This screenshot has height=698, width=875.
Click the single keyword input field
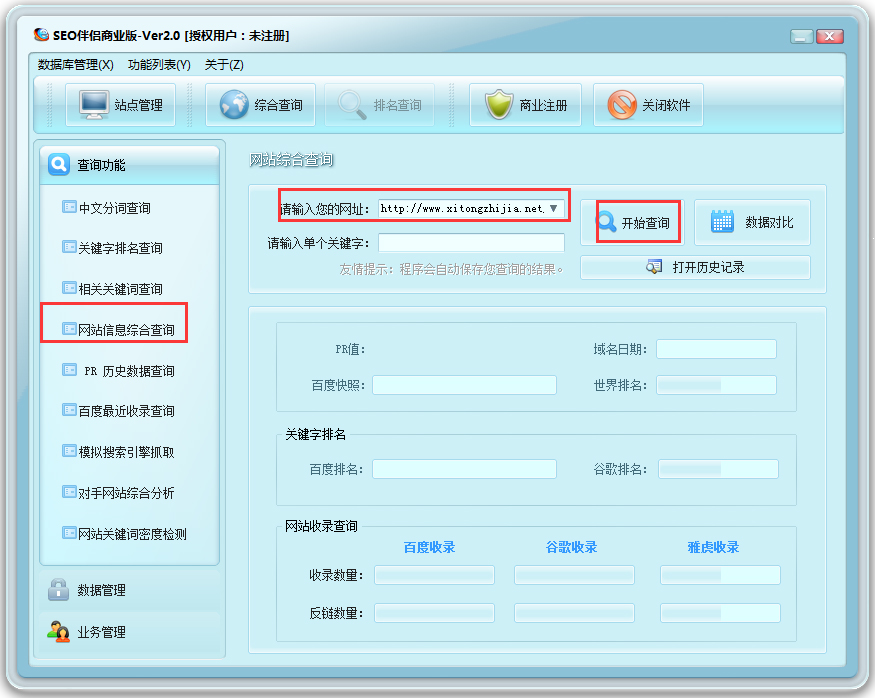(x=471, y=243)
